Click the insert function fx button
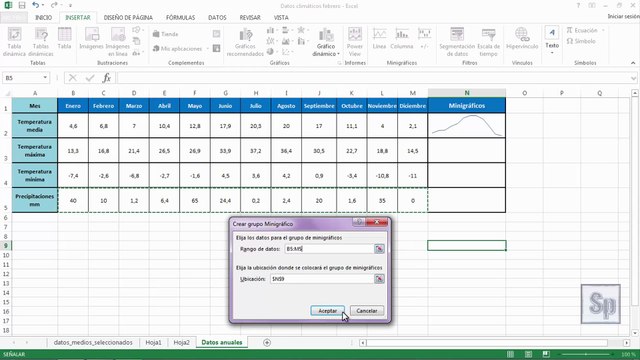The height and width of the screenshot is (360, 640). tap(107, 78)
